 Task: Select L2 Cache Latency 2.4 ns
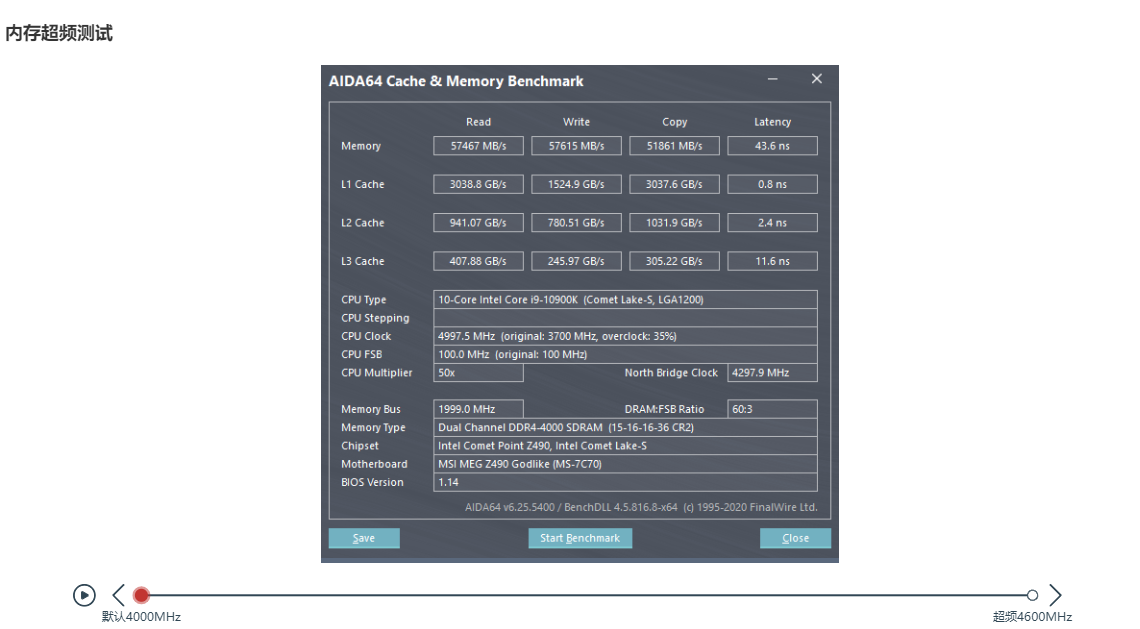pyautogui.click(x=772, y=223)
